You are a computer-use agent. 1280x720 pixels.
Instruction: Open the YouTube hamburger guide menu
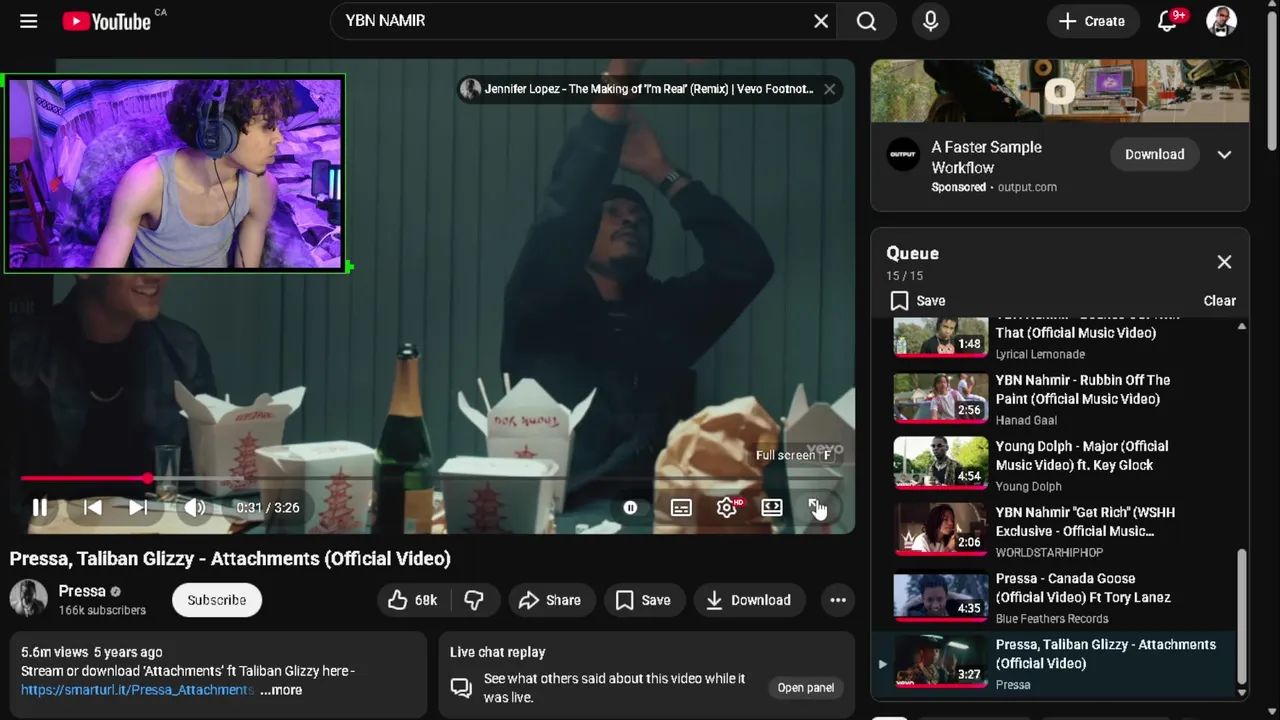point(28,21)
